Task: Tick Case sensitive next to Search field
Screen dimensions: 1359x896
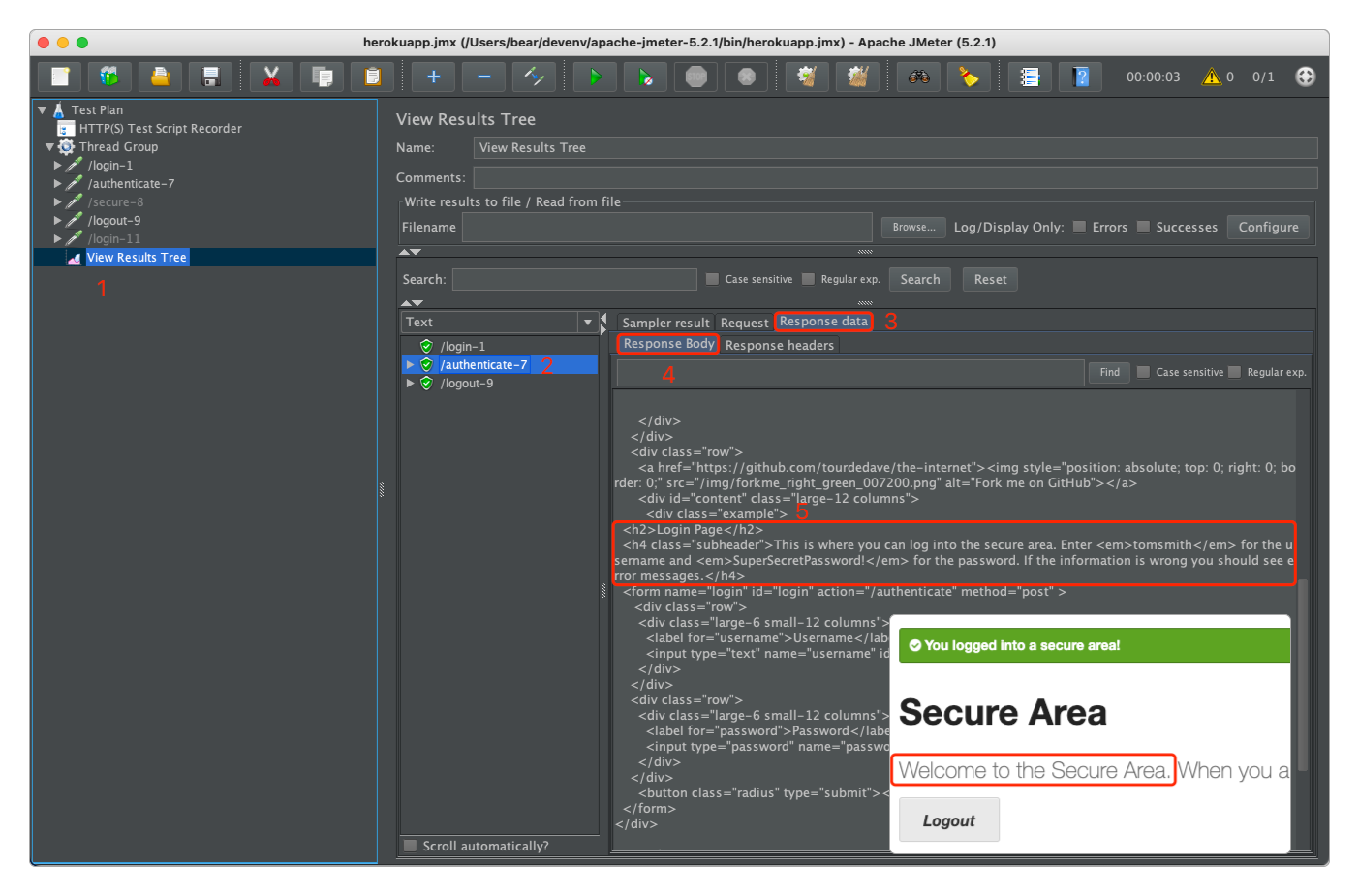Action: pyautogui.click(x=713, y=279)
